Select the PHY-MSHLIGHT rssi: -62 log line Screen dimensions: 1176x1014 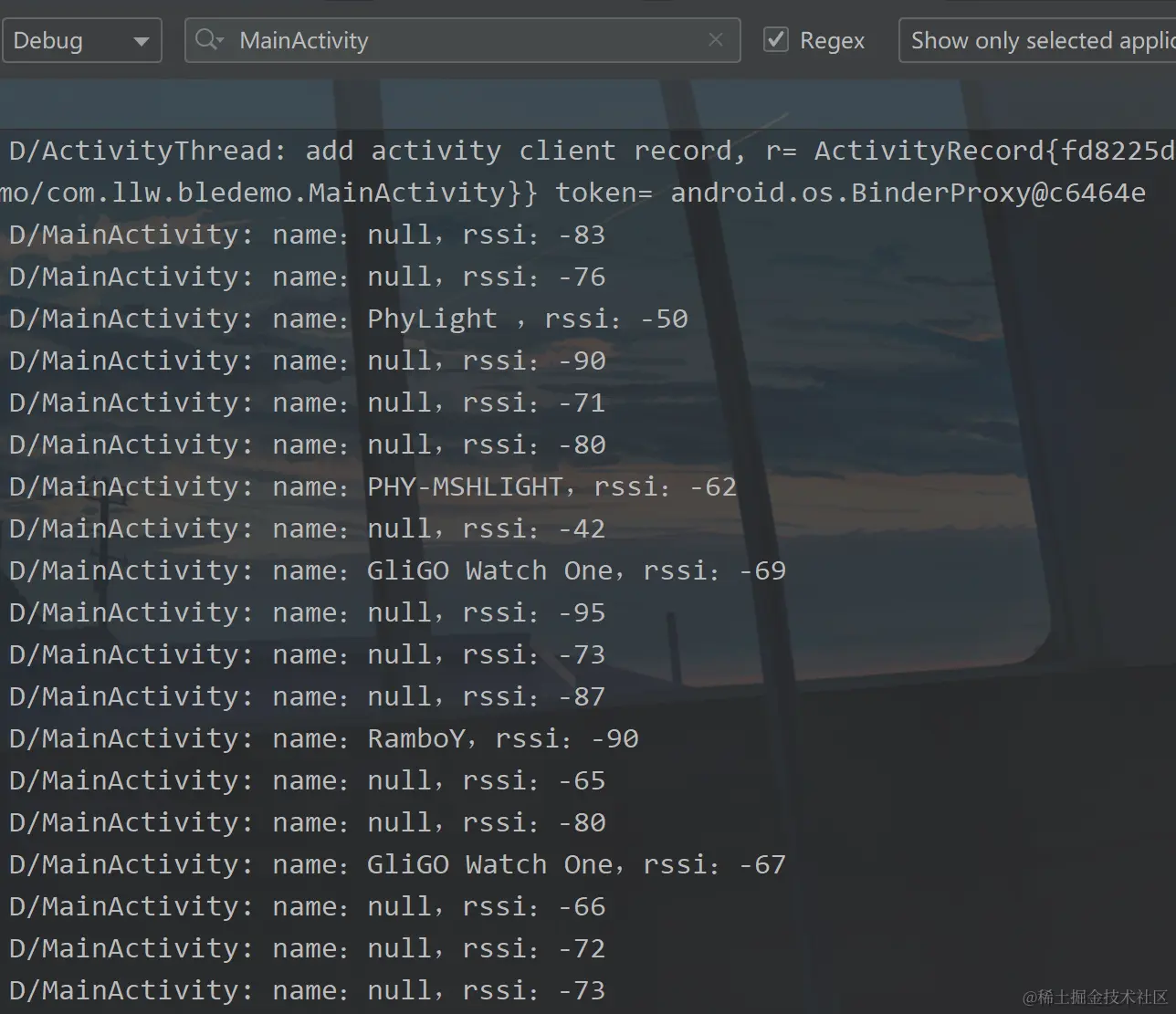[373, 486]
